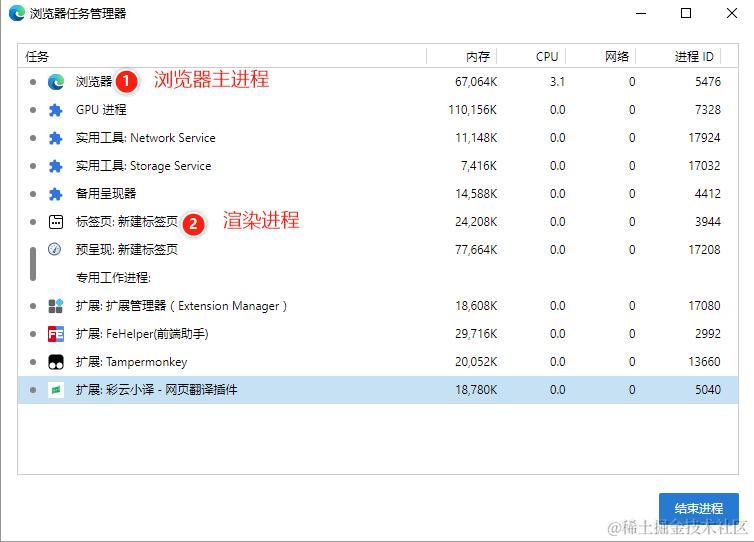Click the puzzle icon beside GPU 进程
This screenshot has height=542, width=754.
pyautogui.click(x=56, y=110)
